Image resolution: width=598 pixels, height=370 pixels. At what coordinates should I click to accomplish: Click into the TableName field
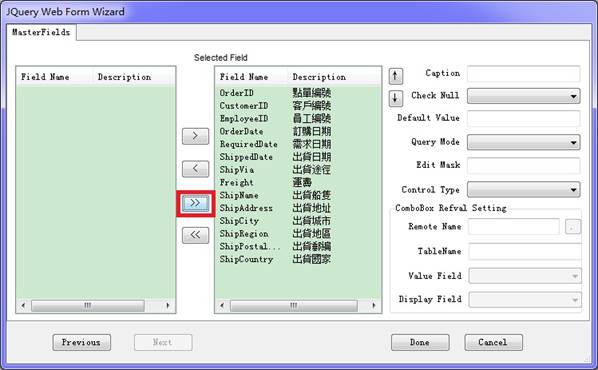click(x=525, y=251)
